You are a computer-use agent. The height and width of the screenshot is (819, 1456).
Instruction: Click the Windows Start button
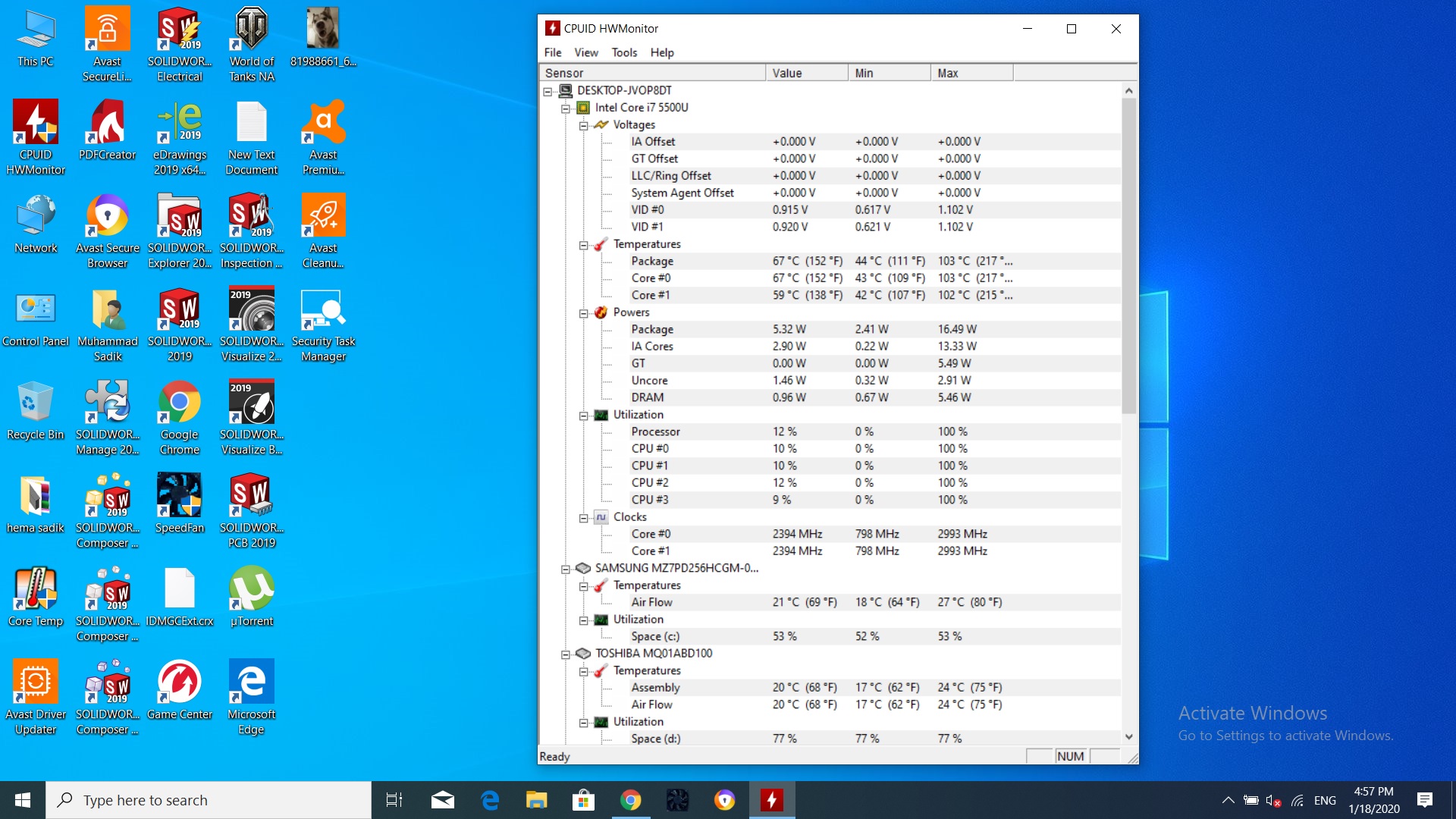(x=23, y=800)
